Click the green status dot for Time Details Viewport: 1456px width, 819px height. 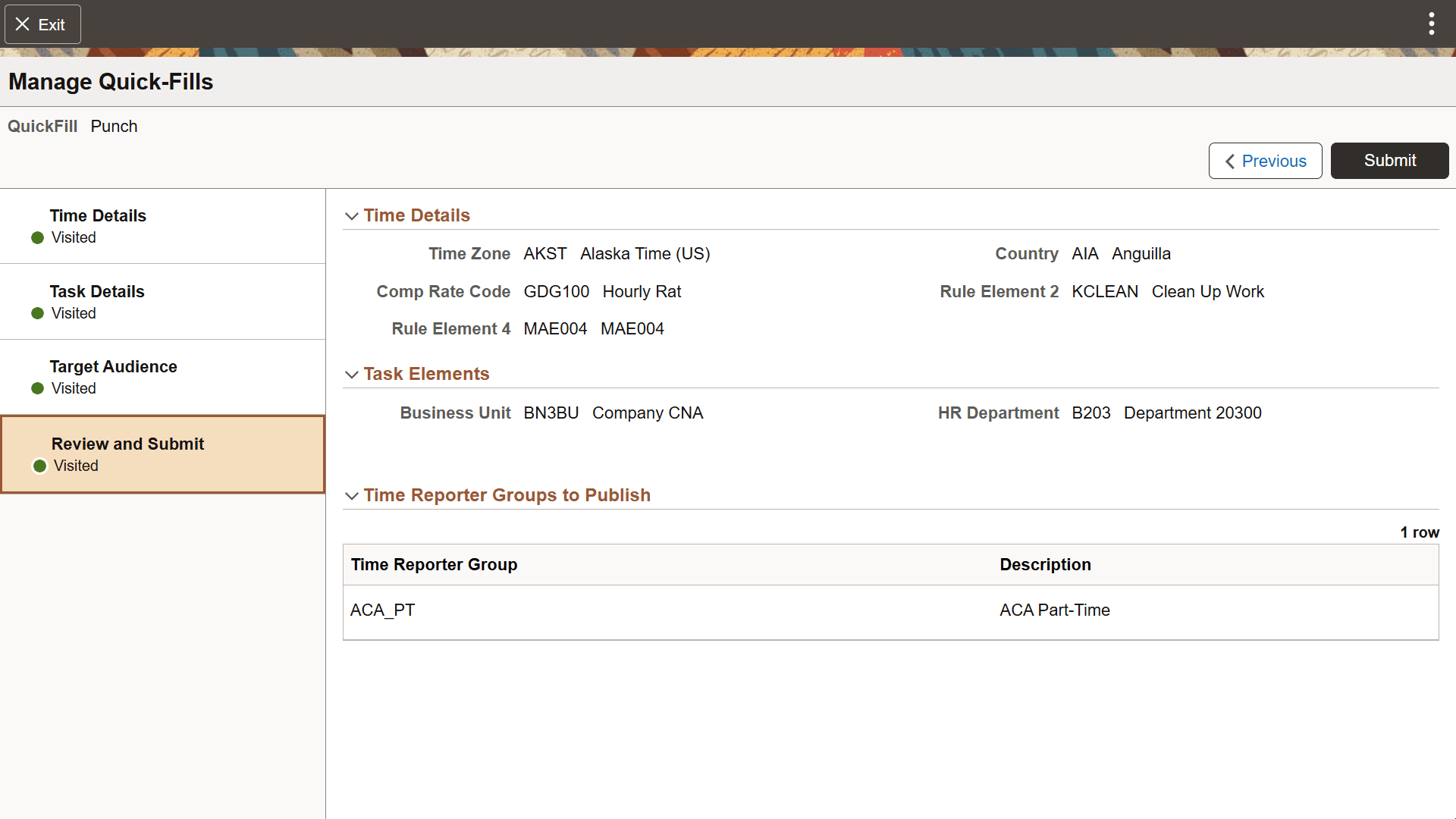[x=39, y=238]
